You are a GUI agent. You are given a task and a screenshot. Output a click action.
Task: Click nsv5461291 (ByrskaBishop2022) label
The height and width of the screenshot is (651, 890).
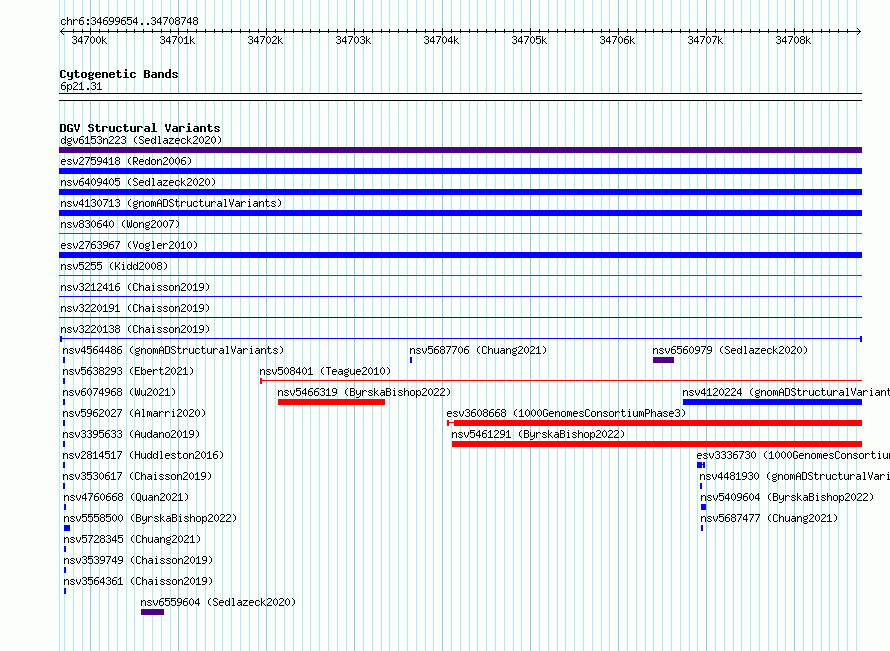click(x=538, y=434)
